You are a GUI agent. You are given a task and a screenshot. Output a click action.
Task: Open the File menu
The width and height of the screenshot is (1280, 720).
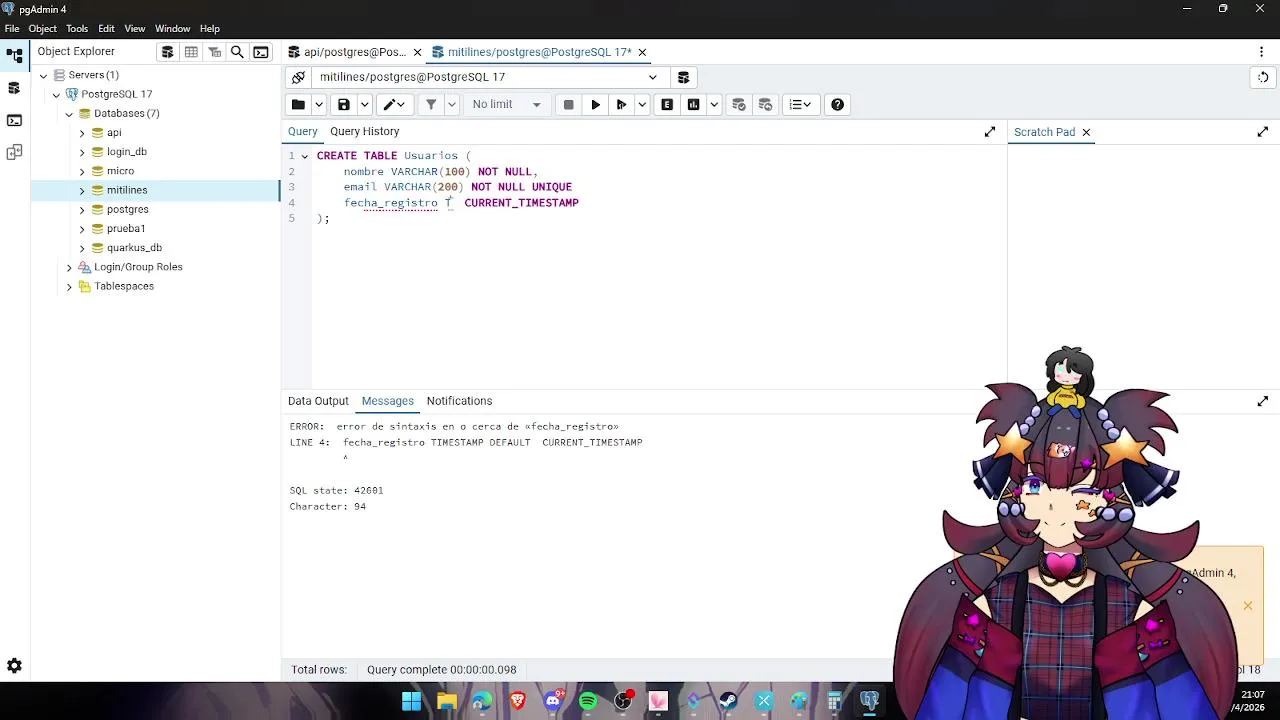(12, 29)
